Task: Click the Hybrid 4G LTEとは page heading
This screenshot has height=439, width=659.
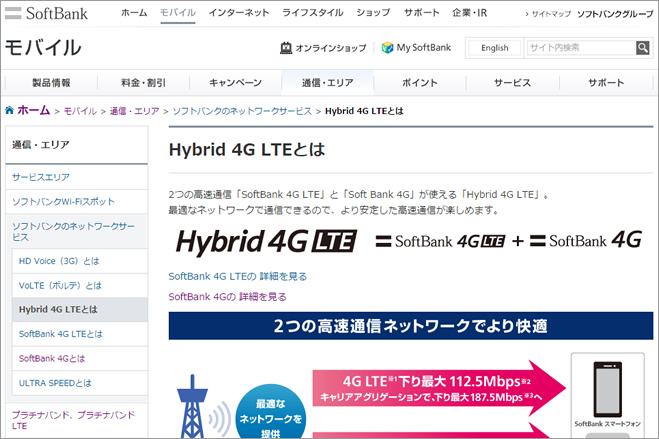Action: click(247, 150)
